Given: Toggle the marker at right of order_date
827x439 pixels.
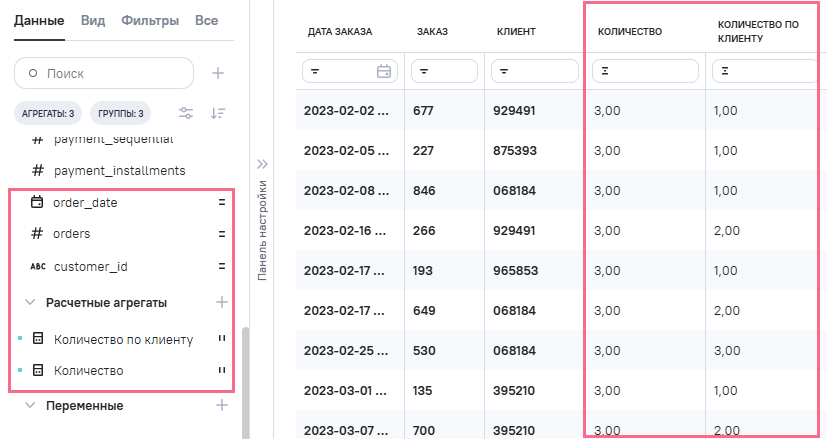Looking at the screenshot, I should (x=222, y=202).
